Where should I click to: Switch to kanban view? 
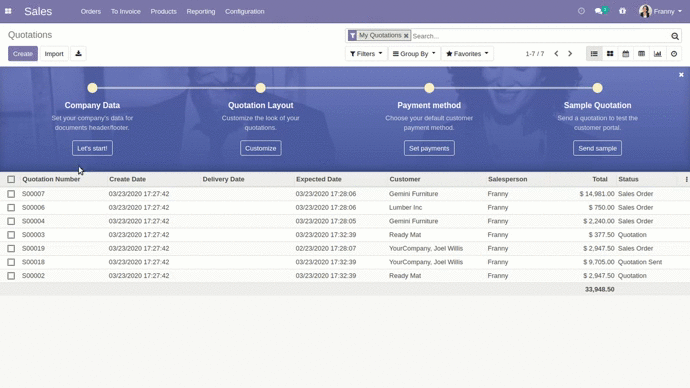(x=610, y=54)
